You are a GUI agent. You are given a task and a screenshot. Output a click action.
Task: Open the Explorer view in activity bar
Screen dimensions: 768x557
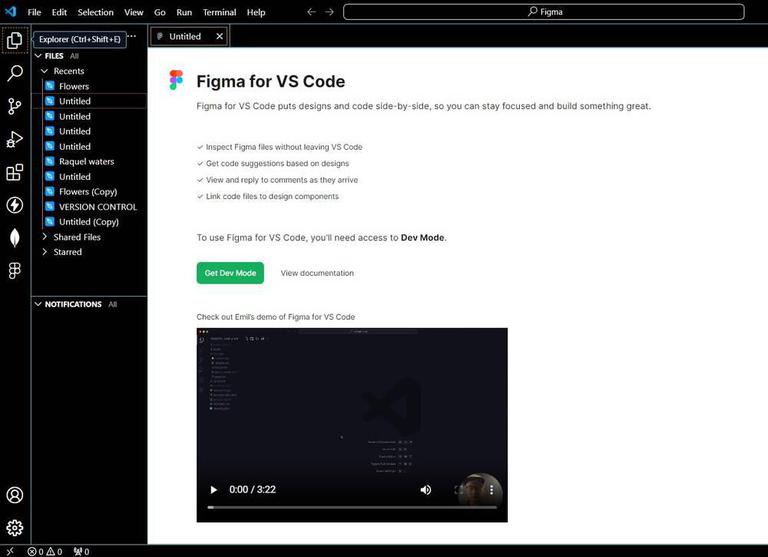15,40
